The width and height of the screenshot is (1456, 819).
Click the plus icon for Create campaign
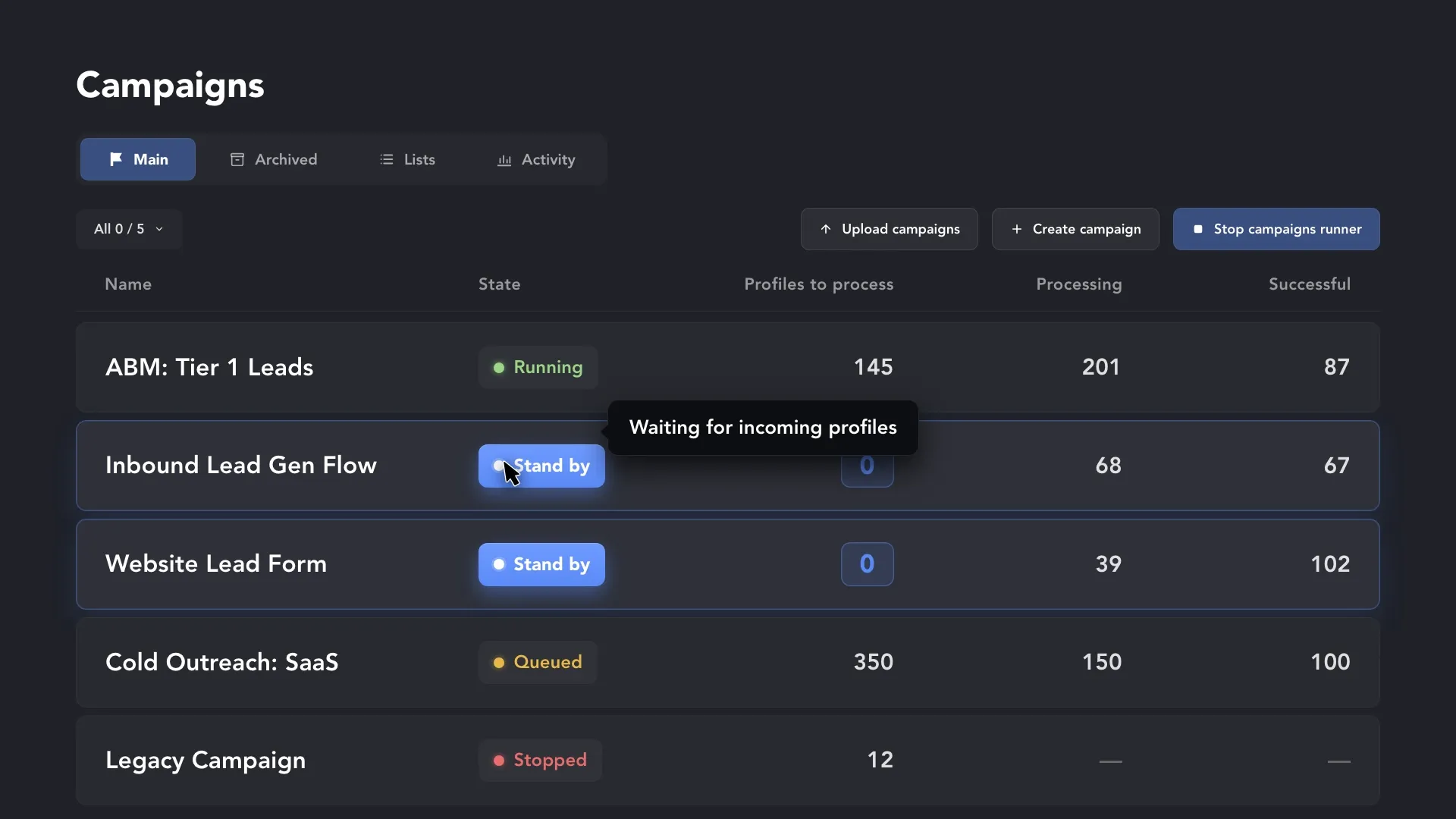(x=1017, y=229)
